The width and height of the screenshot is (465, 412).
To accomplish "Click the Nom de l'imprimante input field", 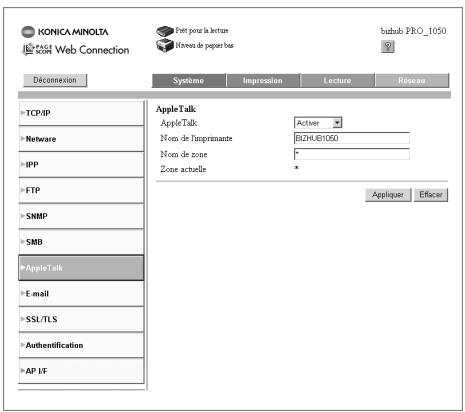I will point(352,138).
